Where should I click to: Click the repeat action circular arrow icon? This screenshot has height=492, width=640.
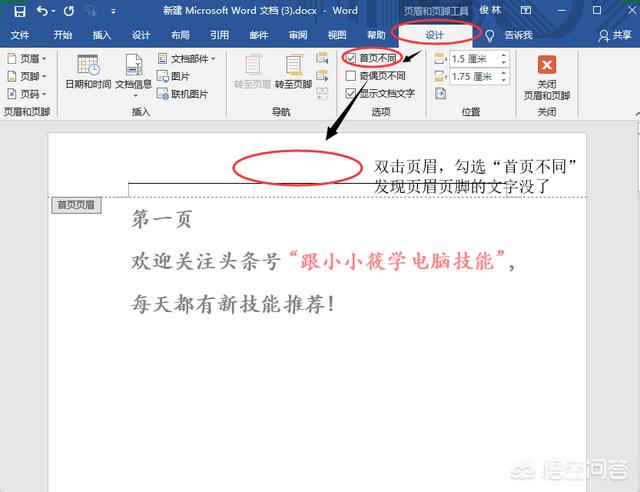click(x=69, y=11)
